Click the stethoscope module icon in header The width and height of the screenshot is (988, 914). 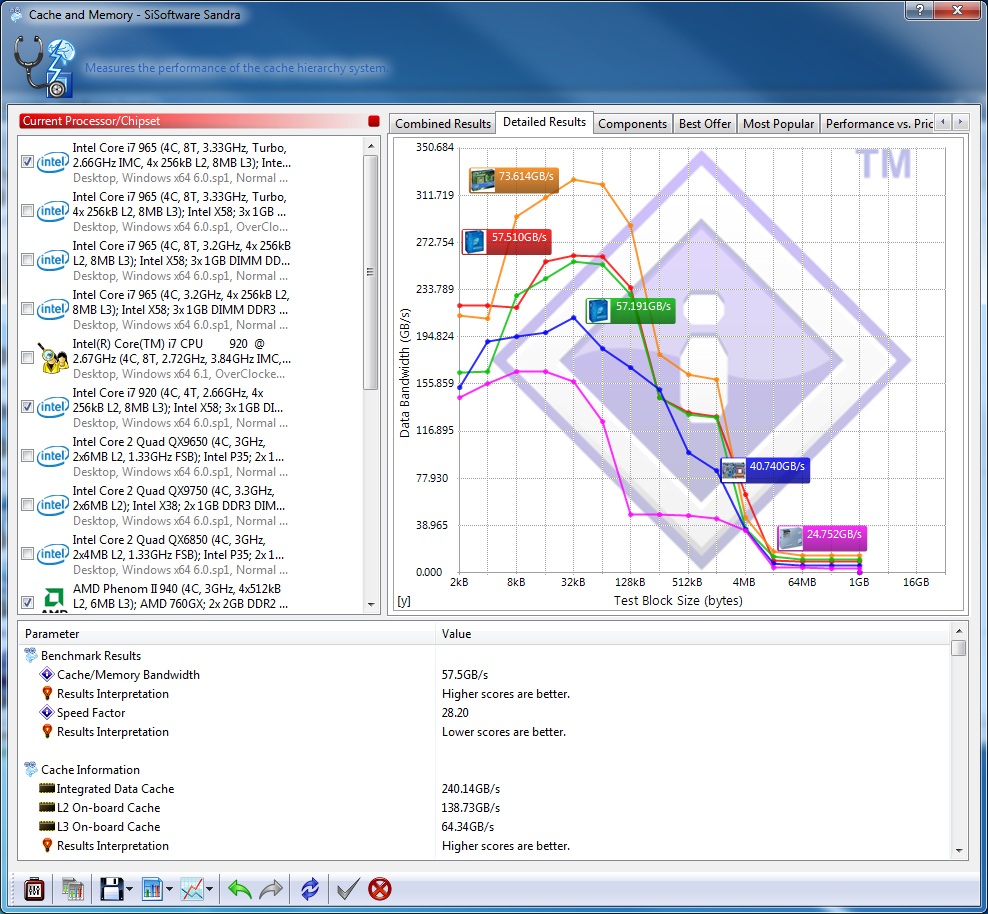(x=44, y=67)
